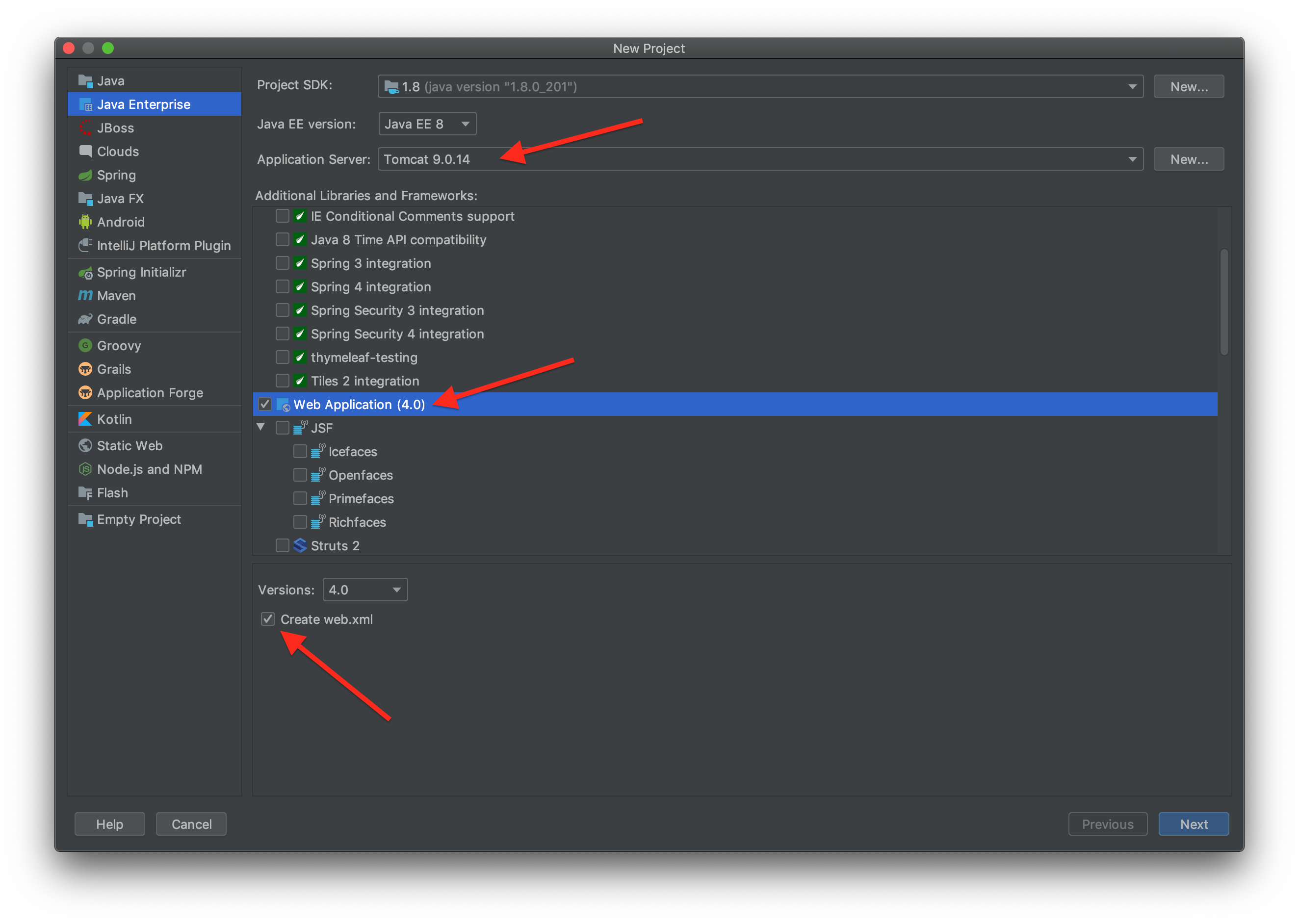Select the Kotlin project type icon
Viewport: 1299px width, 924px height.
tap(85, 419)
